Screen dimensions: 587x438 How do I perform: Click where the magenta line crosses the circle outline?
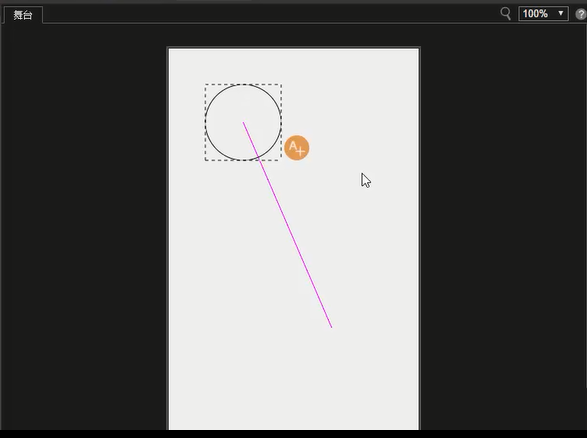(x=259, y=158)
